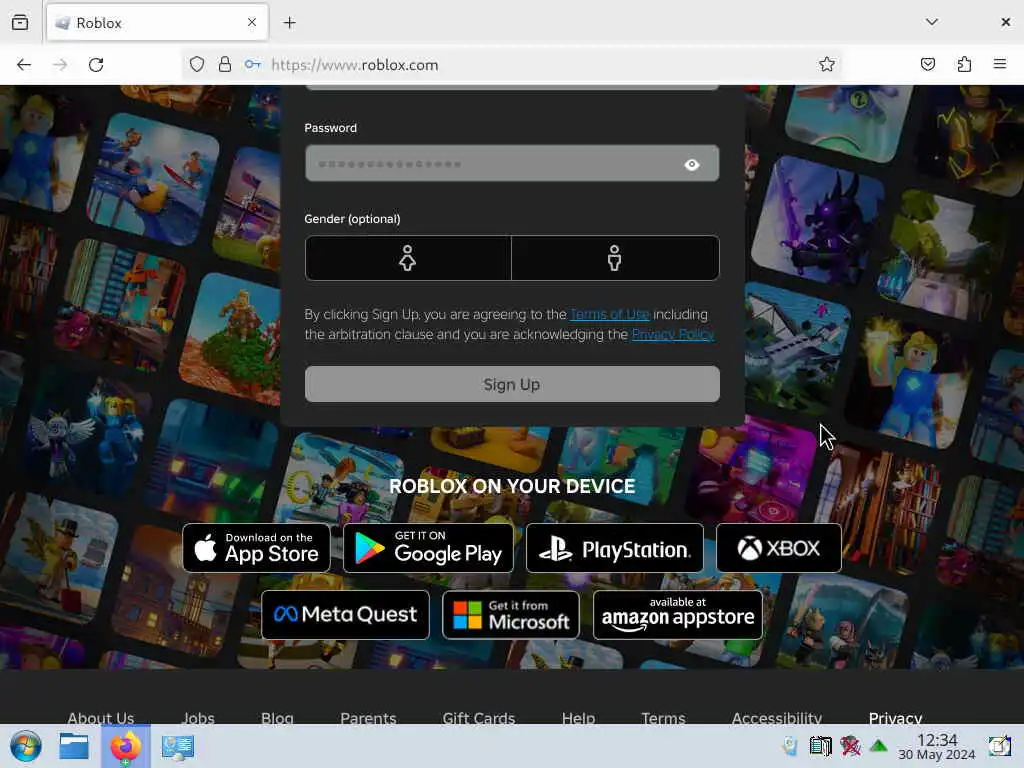The image size is (1024, 768).
Task: Go forward with the browser forward arrow
Action: pyautogui.click(x=60, y=65)
